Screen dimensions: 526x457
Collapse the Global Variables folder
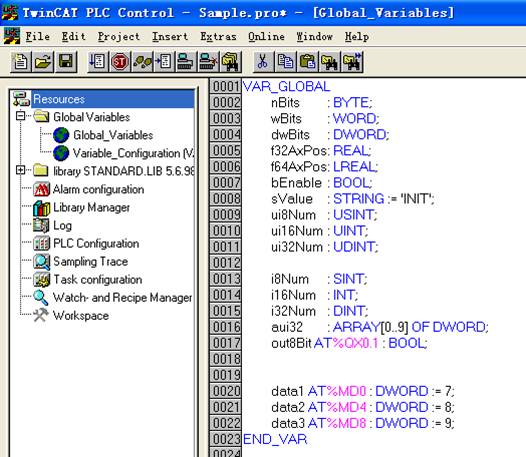pyautogui.click(x=20, y=116)
